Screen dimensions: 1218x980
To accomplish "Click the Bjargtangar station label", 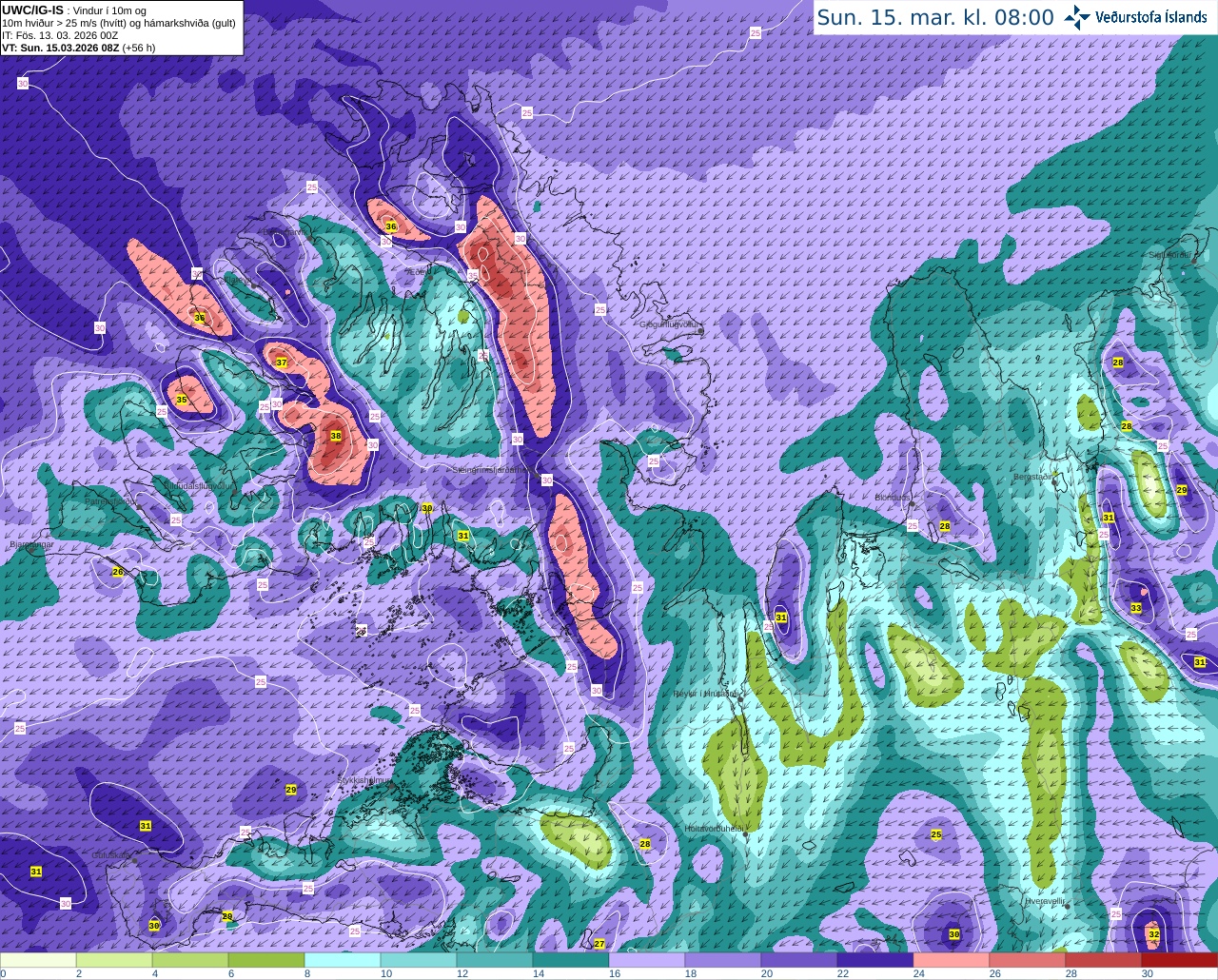I will pyautogui.click(x=31, y=545).
